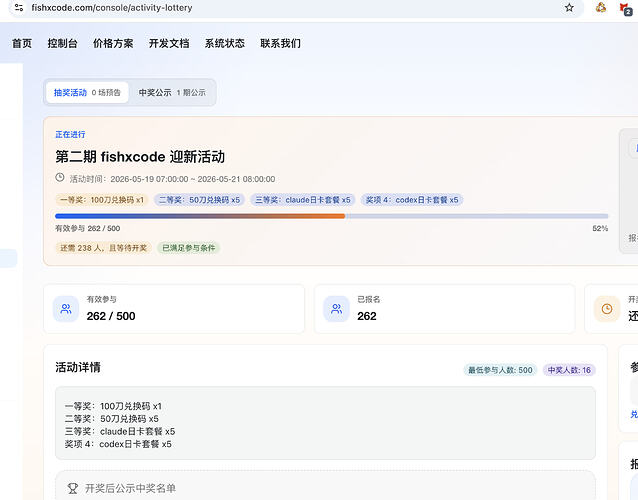Click the participation progress bar
The width and height of the screenshot is (638, 500).
[x=332, y=216]
